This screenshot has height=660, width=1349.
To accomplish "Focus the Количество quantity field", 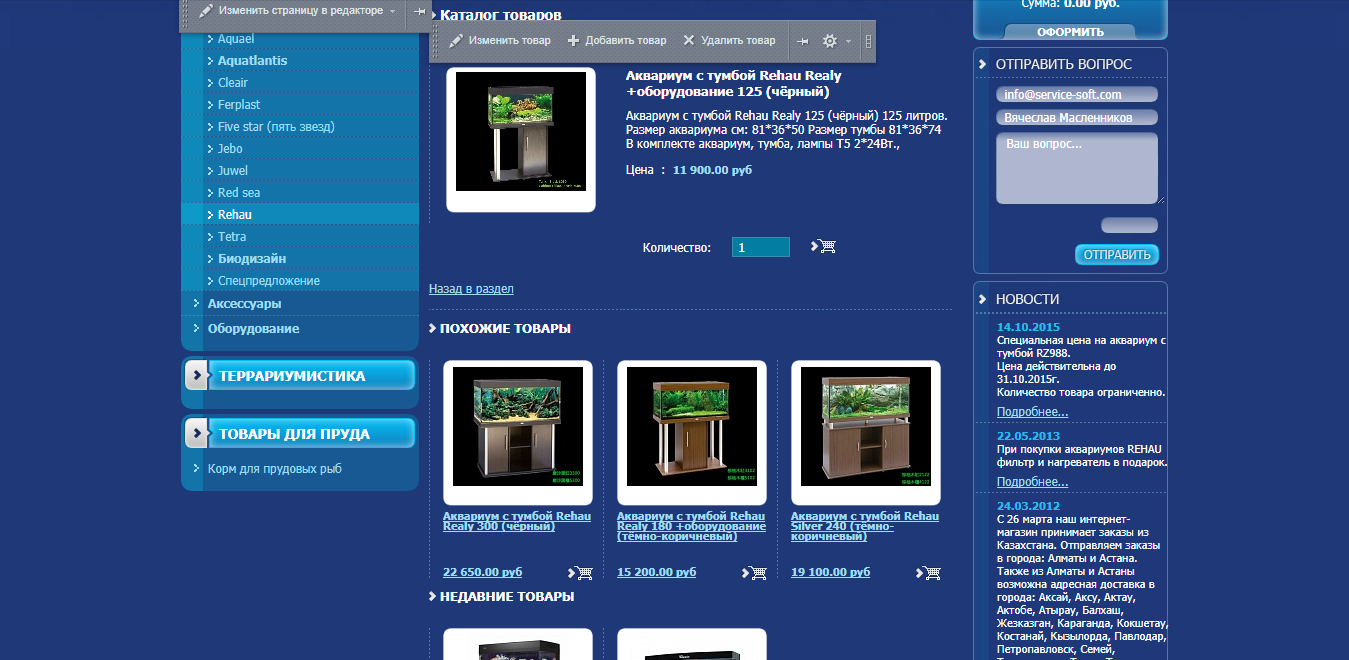I will click(x=761, y=247).
